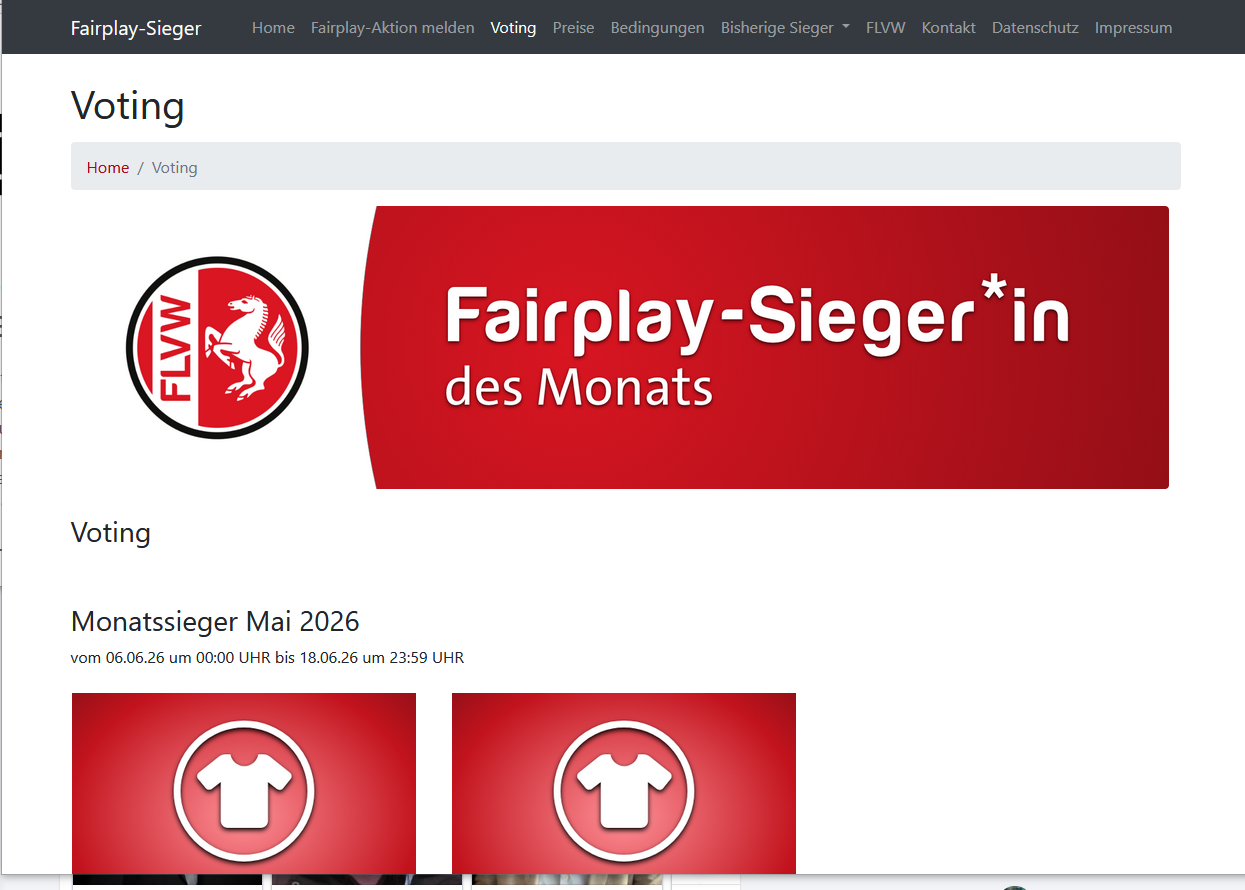Expand the Bisherige Sieger dropdown

click(785, 28)
